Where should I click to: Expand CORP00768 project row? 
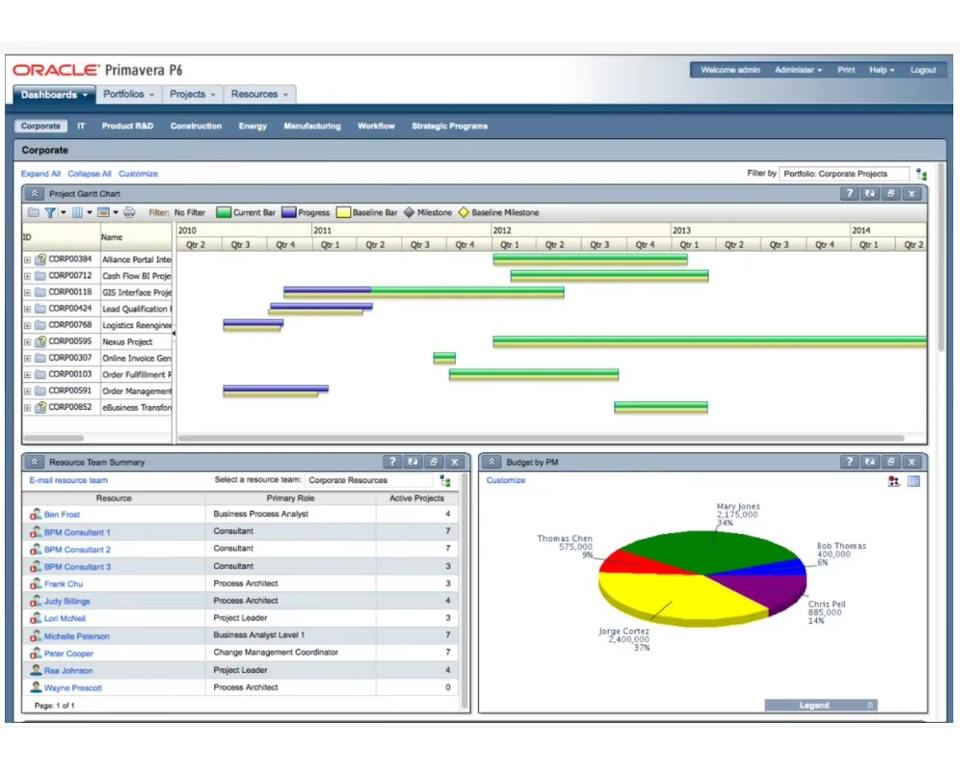pyautogui.click(x=27, y=325)
